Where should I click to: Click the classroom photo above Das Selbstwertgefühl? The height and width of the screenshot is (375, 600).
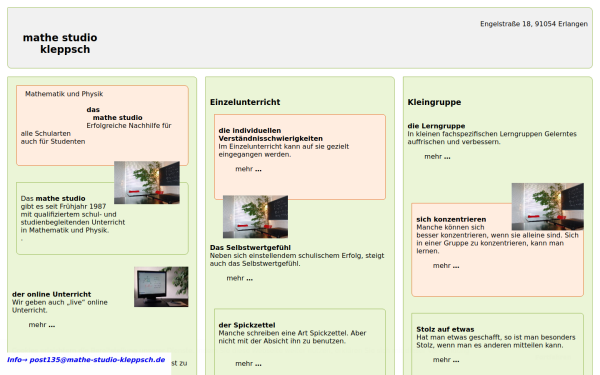[x=256, y=217]
